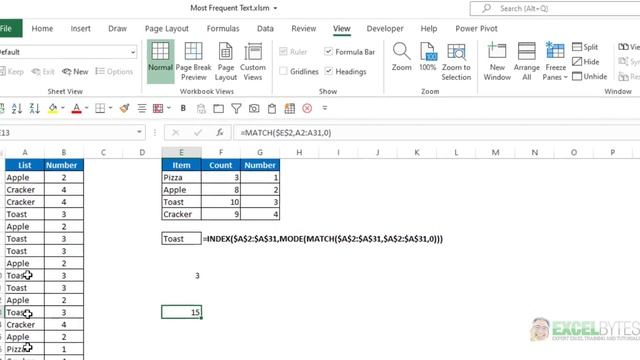Open the Formulas tab
The width and height of the screenshot is (640, 360).
tap(223, 29)
